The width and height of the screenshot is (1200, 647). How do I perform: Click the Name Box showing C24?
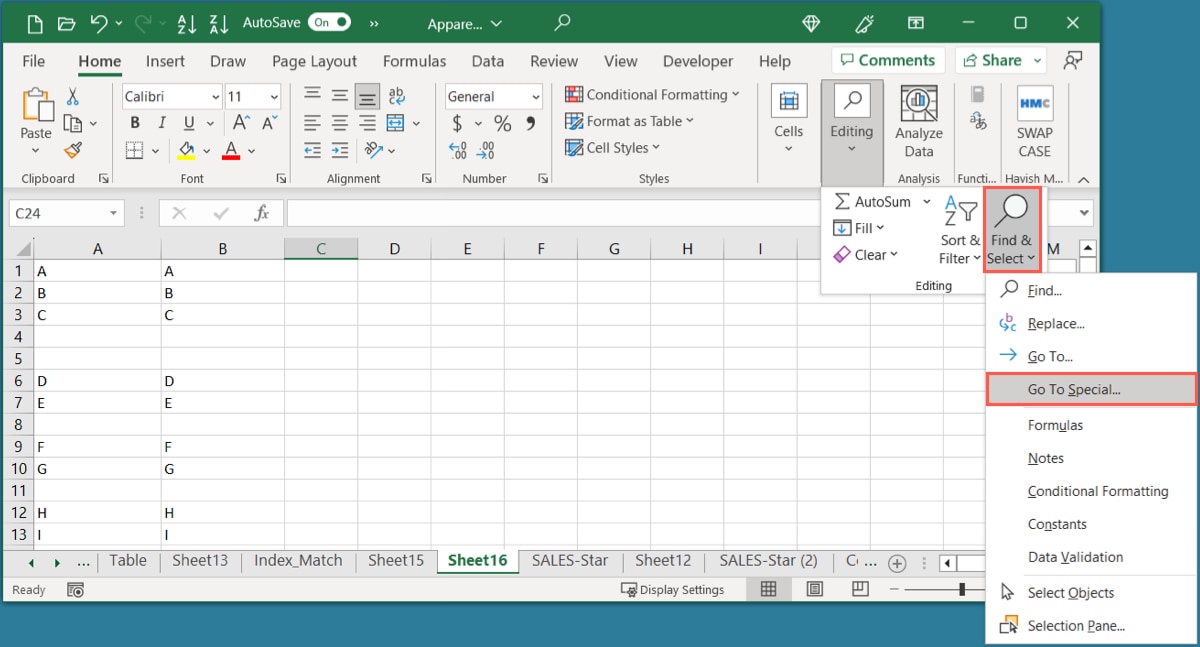pyautogui.click(x=58, y=213)
